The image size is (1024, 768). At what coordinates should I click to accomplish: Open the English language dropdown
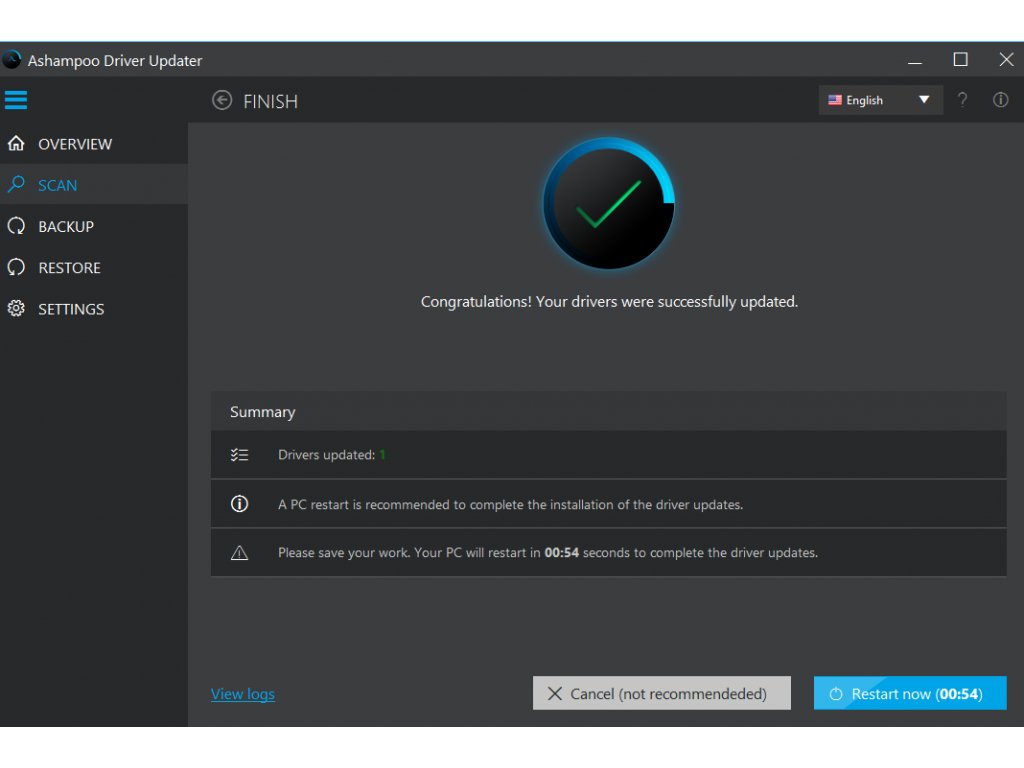tap(880, 100)
